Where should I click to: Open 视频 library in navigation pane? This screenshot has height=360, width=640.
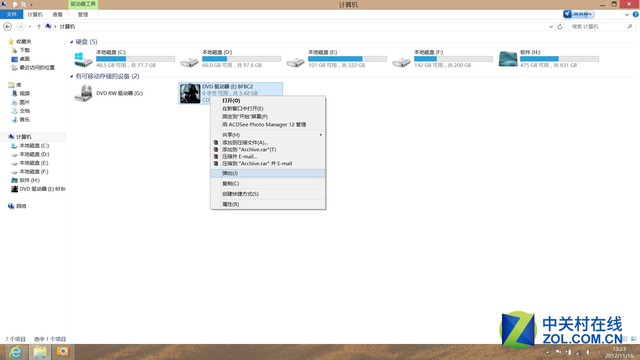[x=24, y=93]
